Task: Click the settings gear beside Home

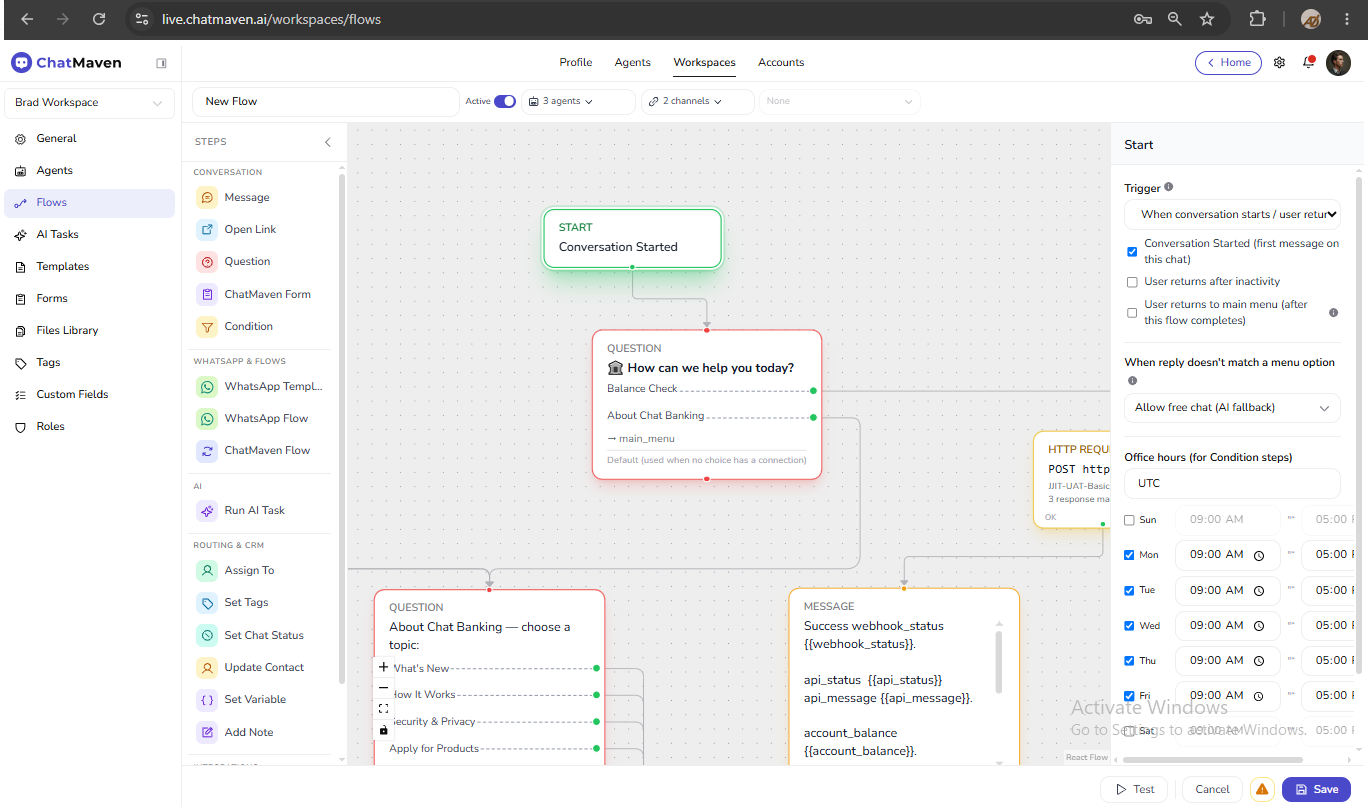Action: [1279, 62]
